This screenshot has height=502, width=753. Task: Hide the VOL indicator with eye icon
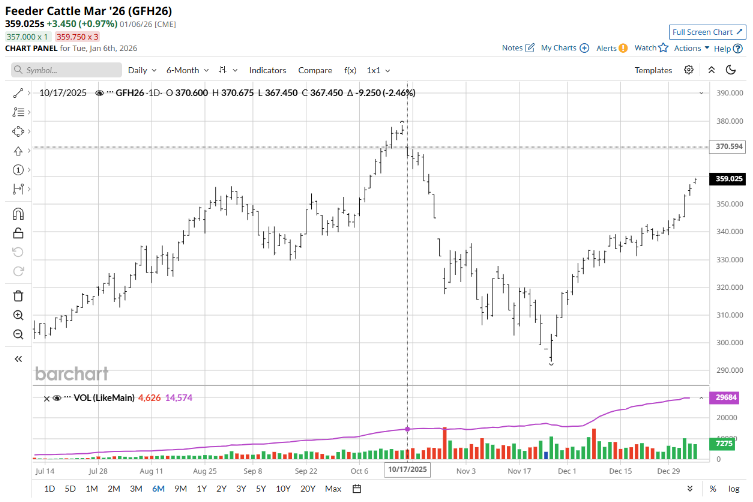(x=55, y=397)
